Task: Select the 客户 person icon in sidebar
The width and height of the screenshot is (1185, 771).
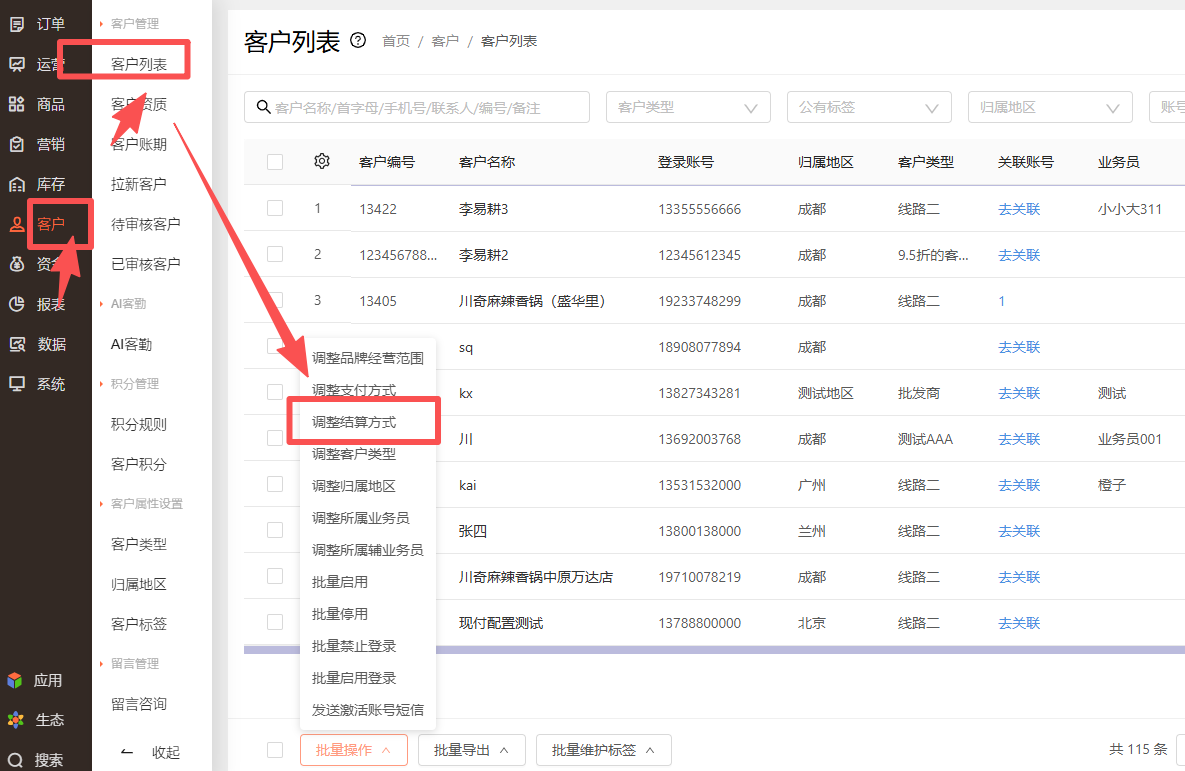Action: [x=17, y=224]
